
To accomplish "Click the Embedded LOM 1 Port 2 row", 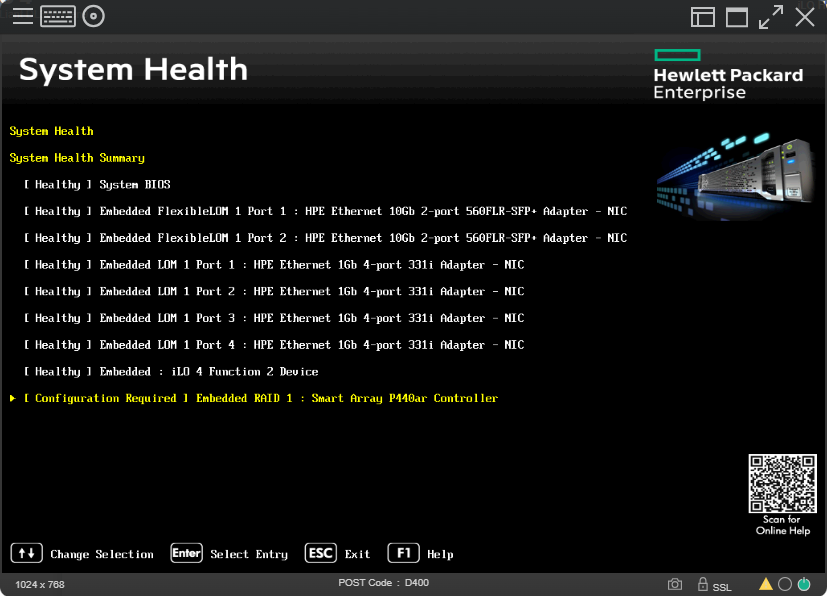I will tap(274, 292).
